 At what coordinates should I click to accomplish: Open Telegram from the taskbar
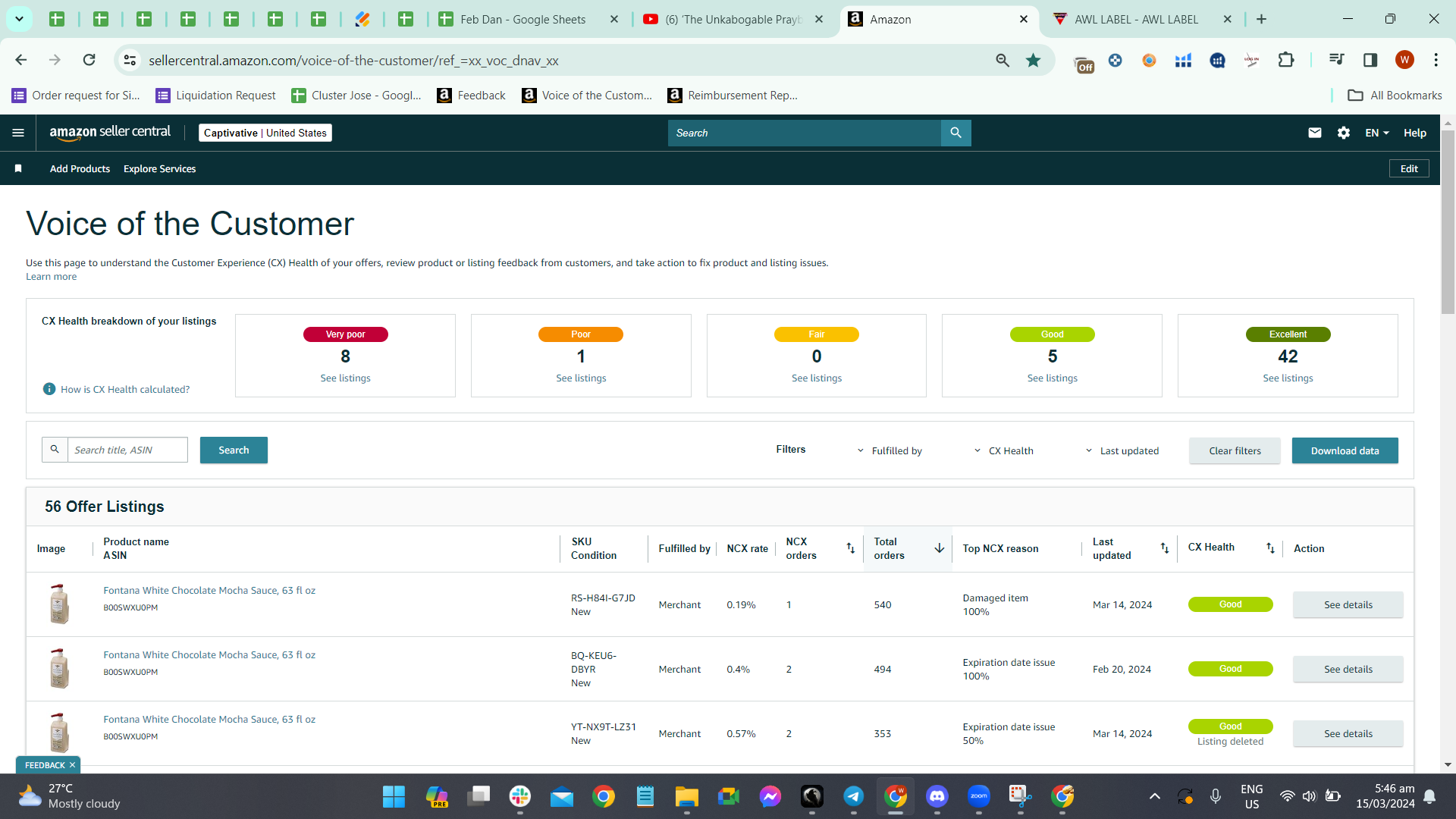854,796
